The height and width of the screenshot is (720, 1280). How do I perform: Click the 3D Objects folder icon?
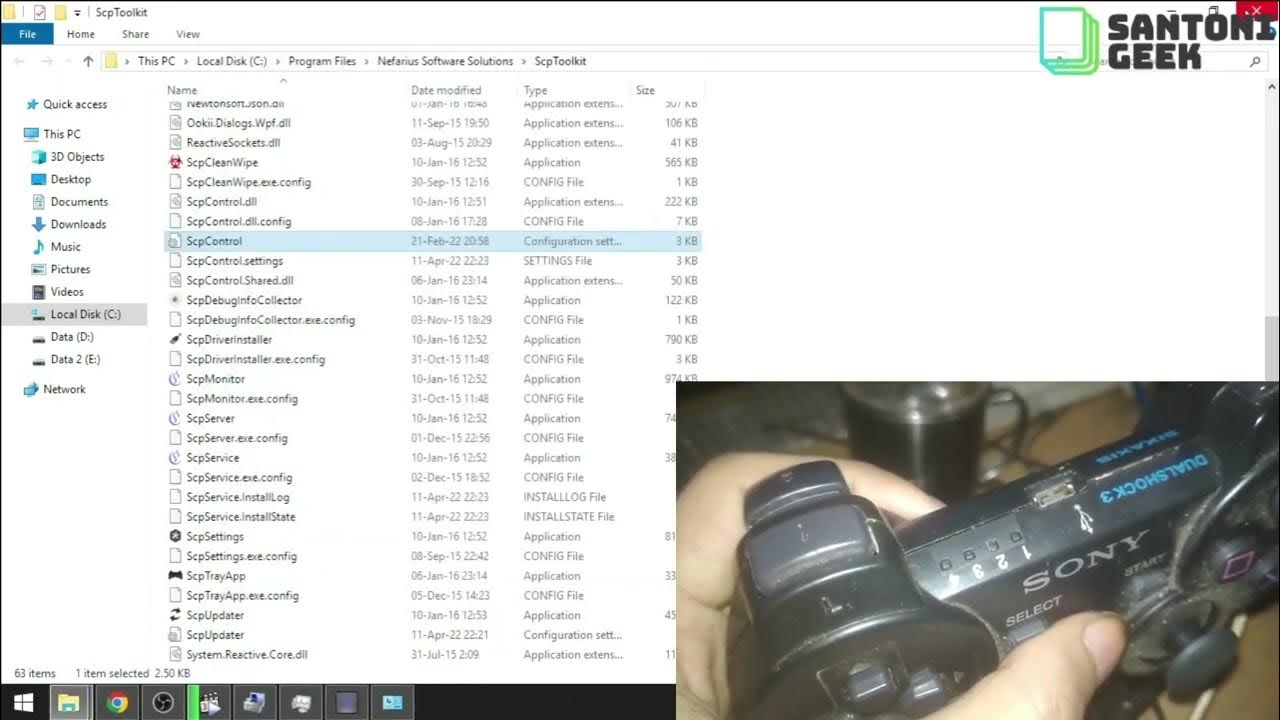(38, 157)
